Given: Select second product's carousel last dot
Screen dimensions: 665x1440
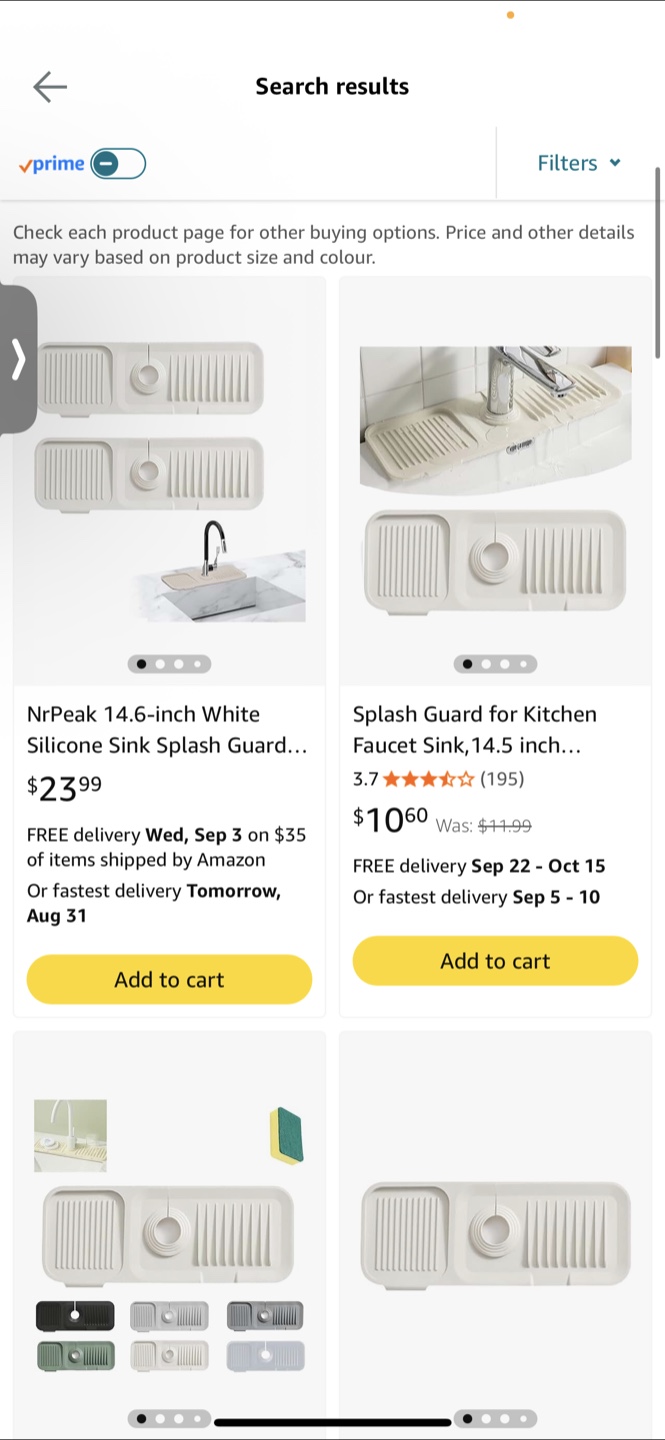Looking at the screenshot, I should click(523, 663).
